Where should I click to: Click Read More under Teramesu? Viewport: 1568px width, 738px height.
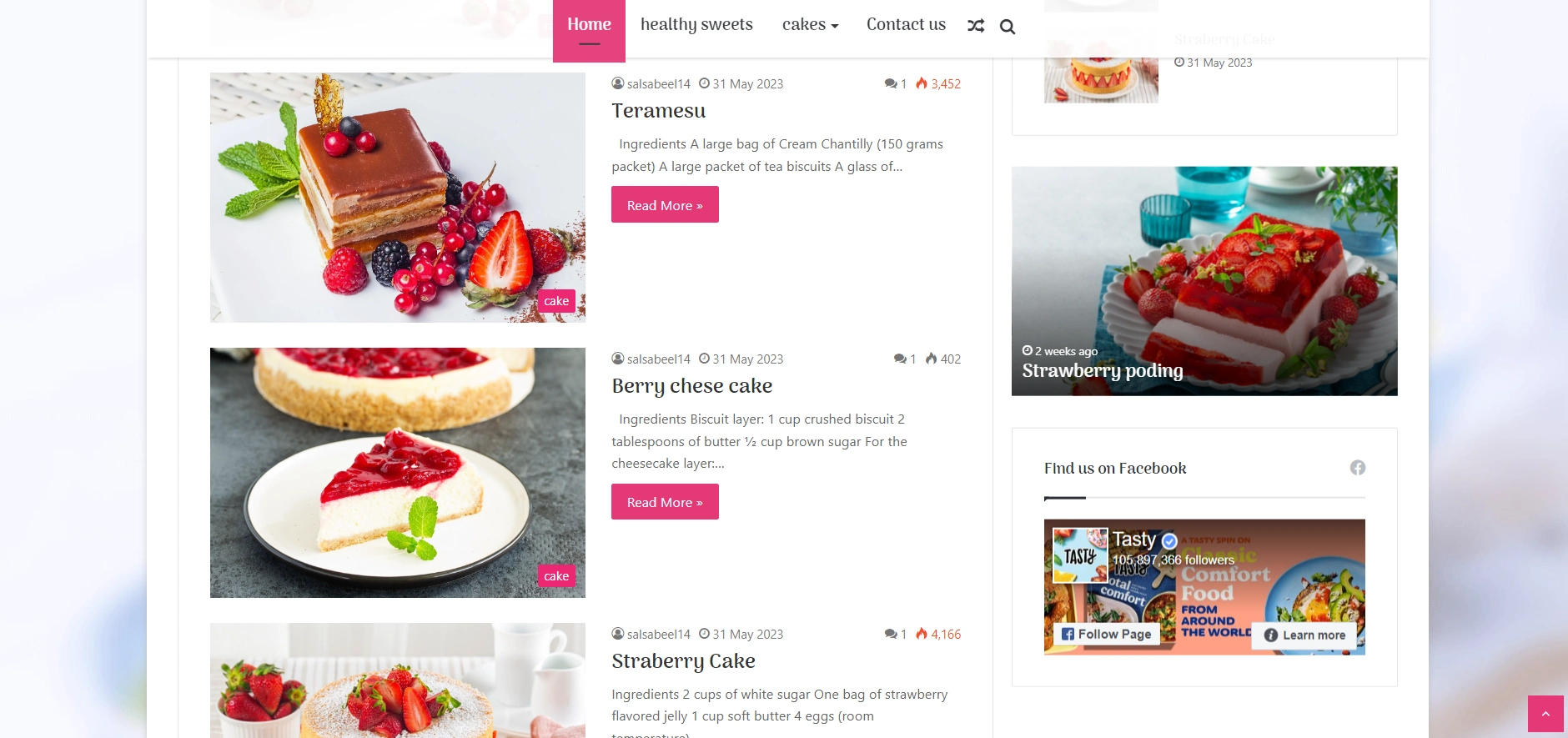pos(665,204)
